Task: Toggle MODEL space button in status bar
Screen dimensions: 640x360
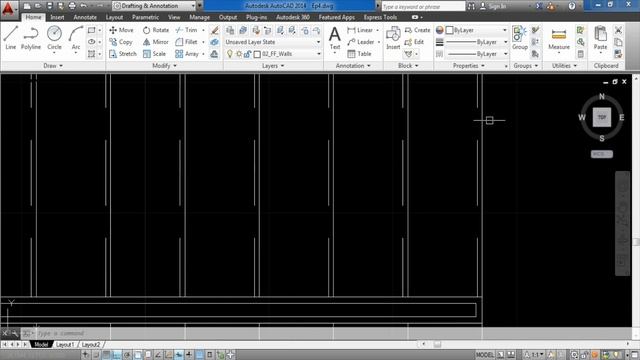Action: (x=484, y=355)
